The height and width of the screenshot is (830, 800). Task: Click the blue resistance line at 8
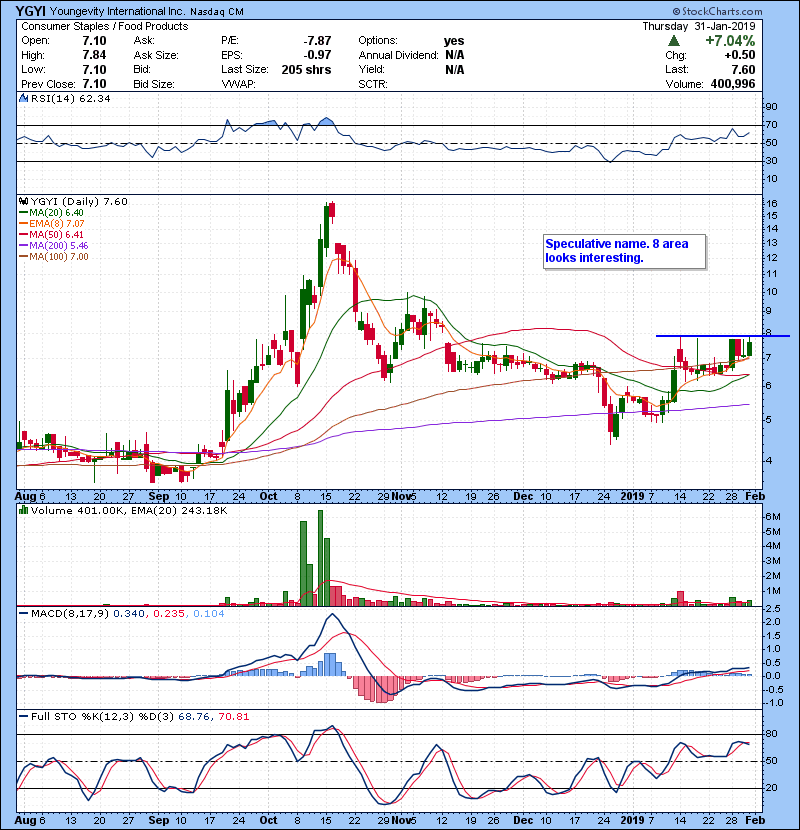723,336
